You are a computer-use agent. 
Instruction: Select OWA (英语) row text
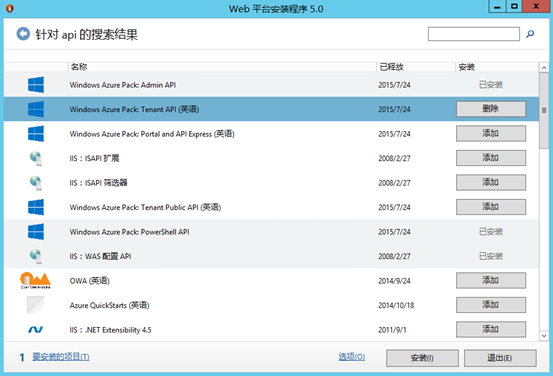point(90,281)
